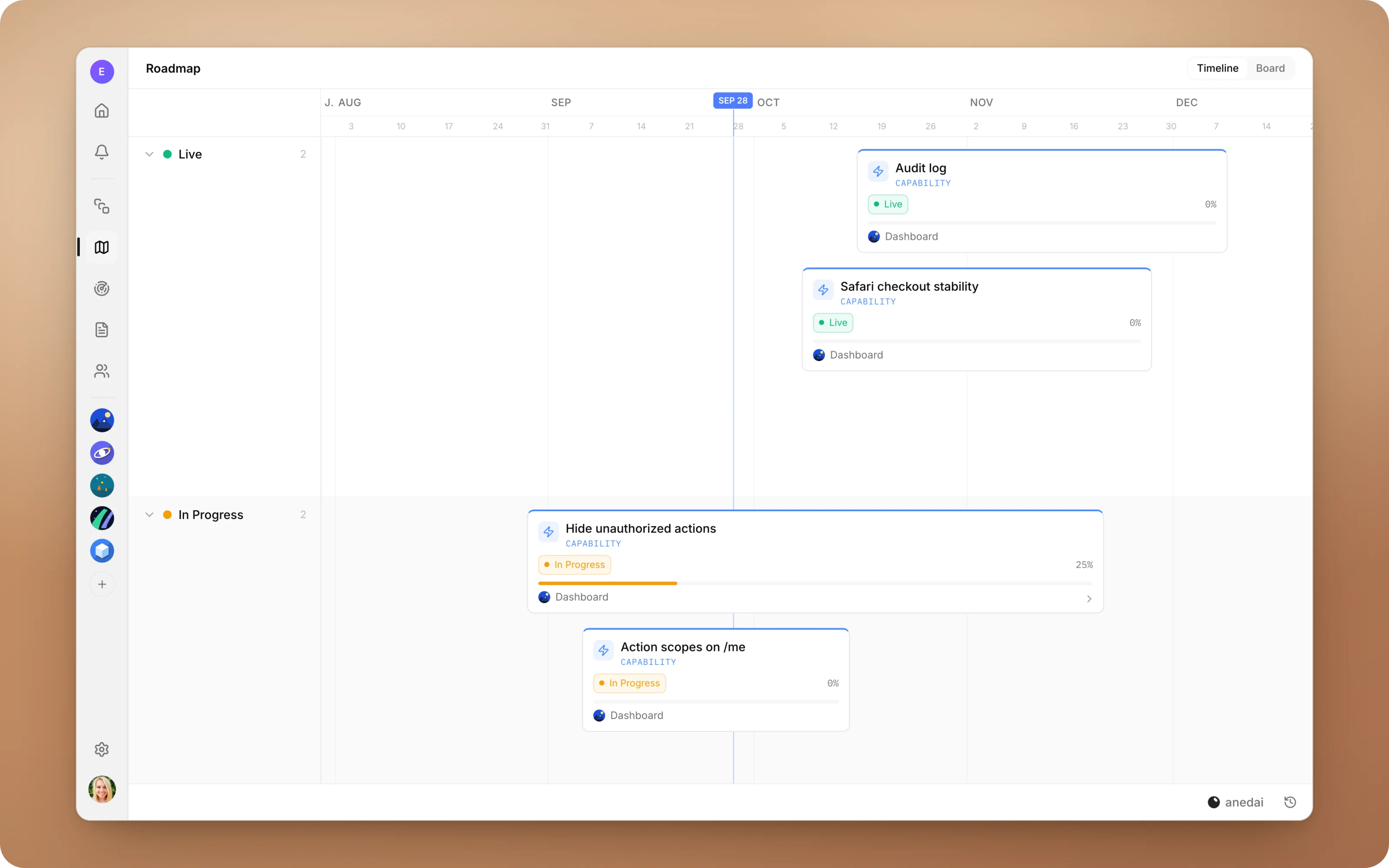Click lightning icon on Audit log card
The height and width of the screenshot is (868, 1389).
(878, 171)
